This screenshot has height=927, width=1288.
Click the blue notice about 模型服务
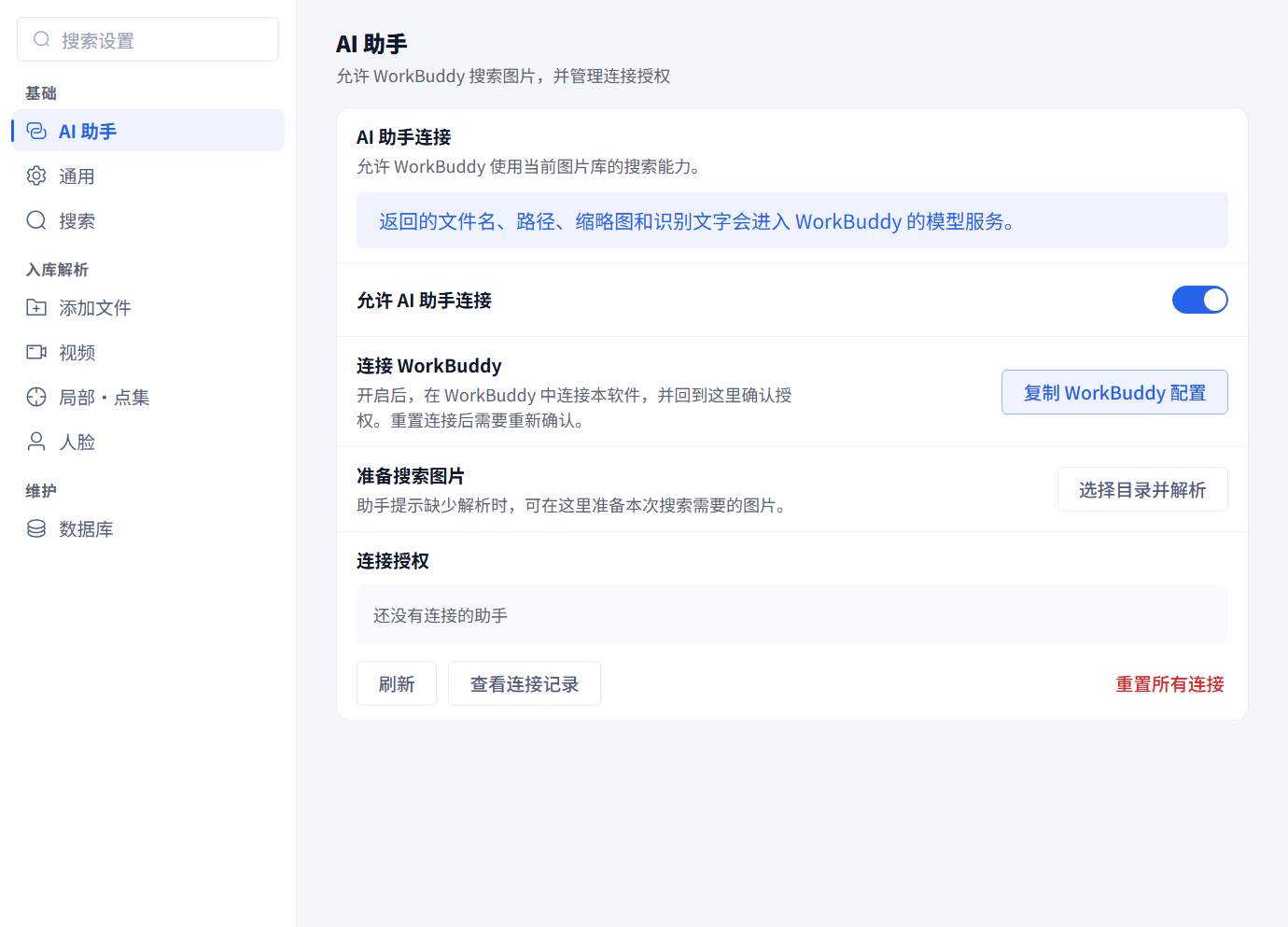click(792, 220)
